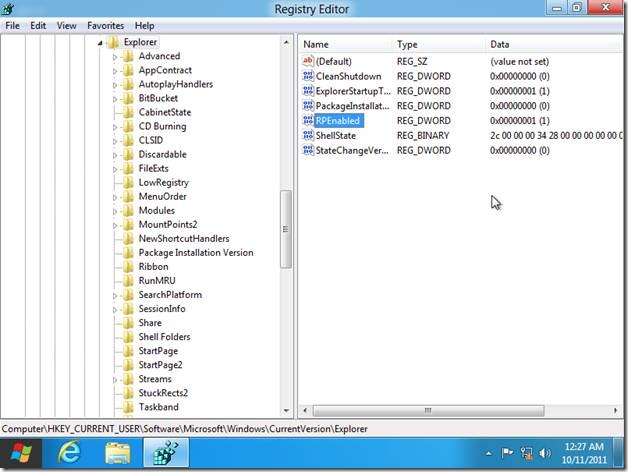This screenshot has width=628, height=472.
Task: Open the File menu
Action: [x=12, y=26]
